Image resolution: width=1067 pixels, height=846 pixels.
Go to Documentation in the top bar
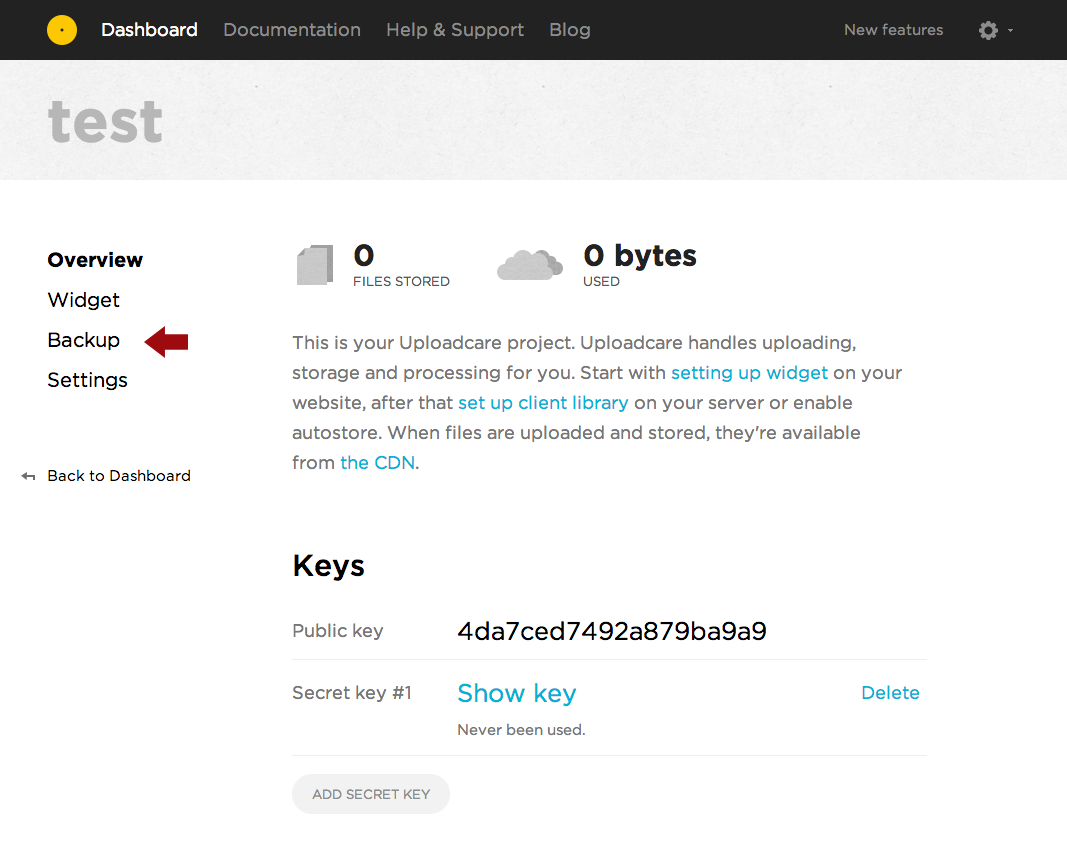click(292, 30)
